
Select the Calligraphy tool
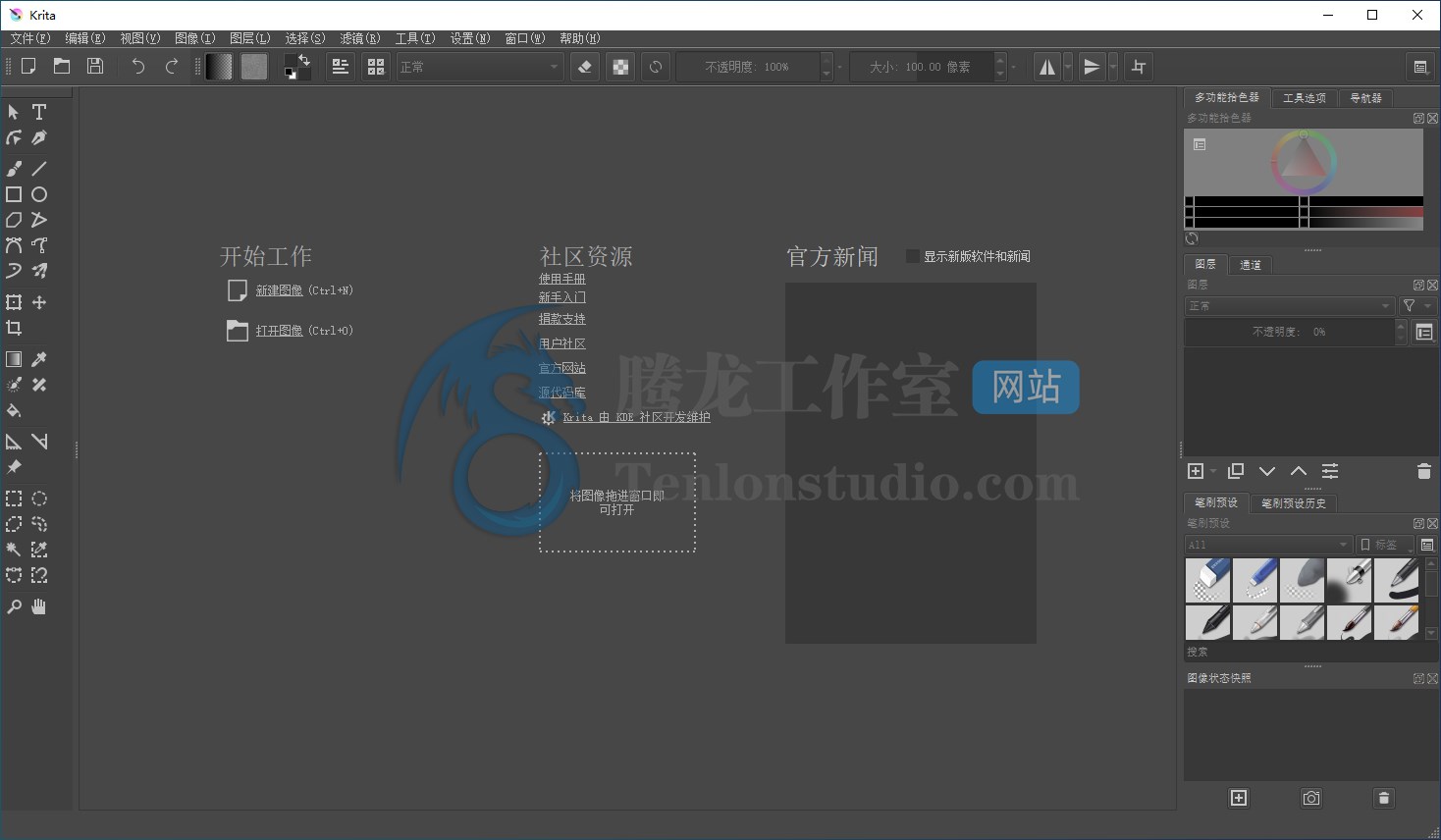(x=39, y=138)
